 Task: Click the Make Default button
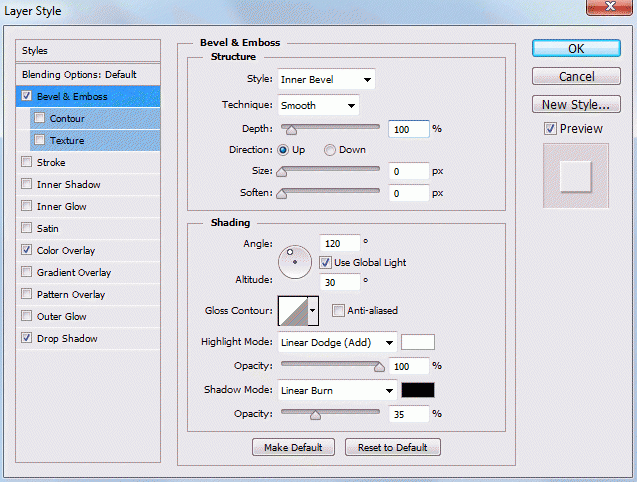pyautogui.click(x=293, y=447)
